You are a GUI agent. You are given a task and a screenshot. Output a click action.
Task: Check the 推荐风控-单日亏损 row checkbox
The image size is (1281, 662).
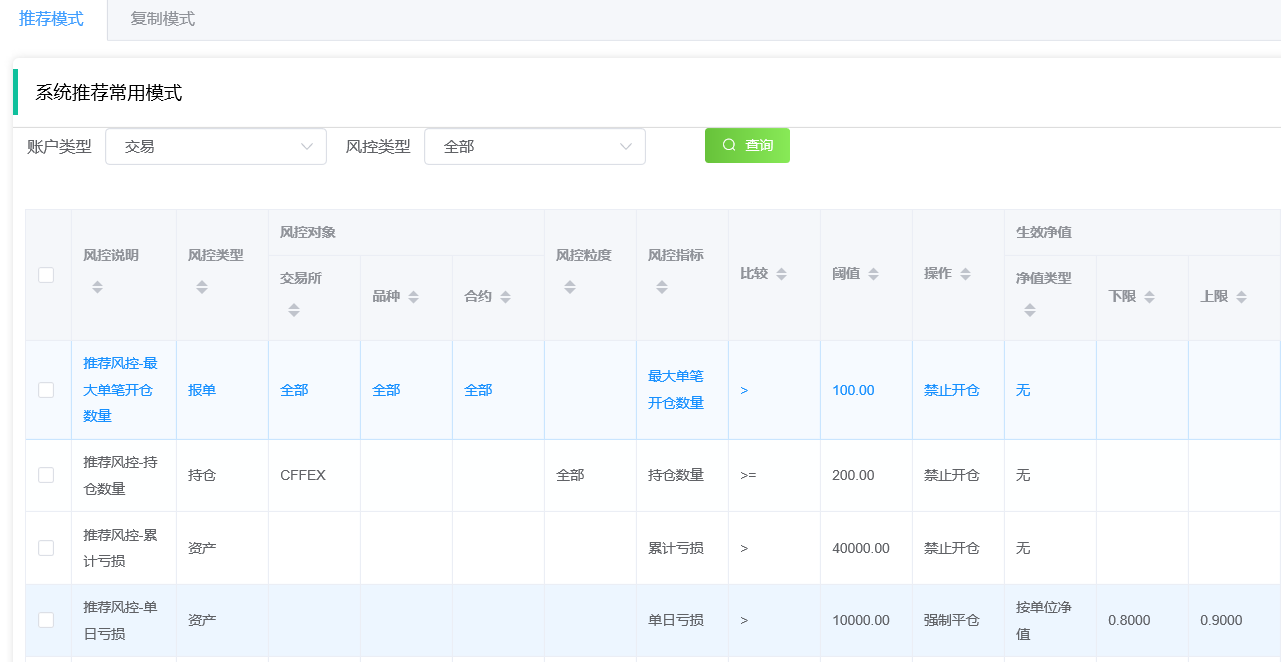pyautogui.click(x=45, y=619)
